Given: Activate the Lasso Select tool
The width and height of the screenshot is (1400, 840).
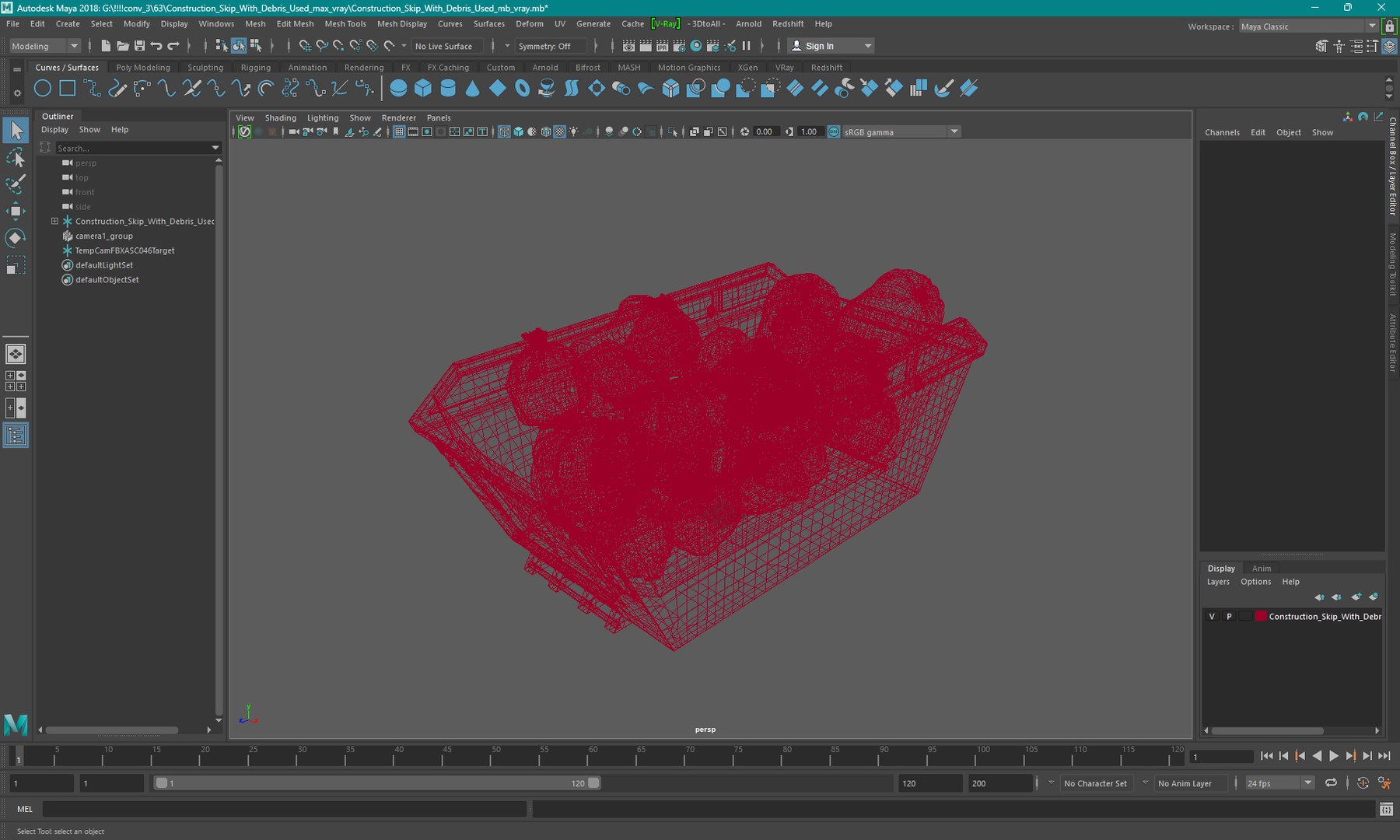Looking at the screenshot, I should click(16, 158).
